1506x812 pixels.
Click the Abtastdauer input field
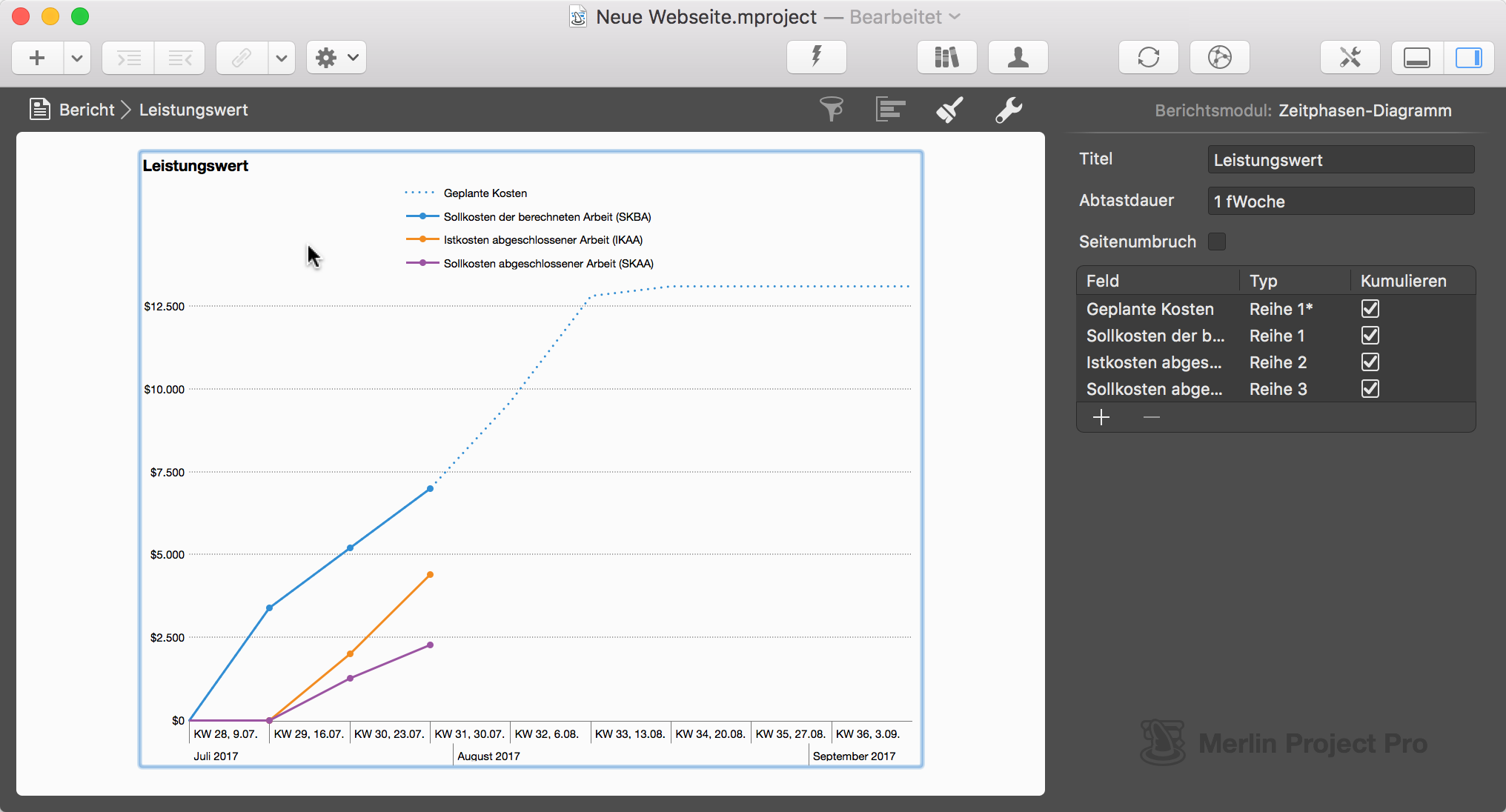[x=1340, y=202]
